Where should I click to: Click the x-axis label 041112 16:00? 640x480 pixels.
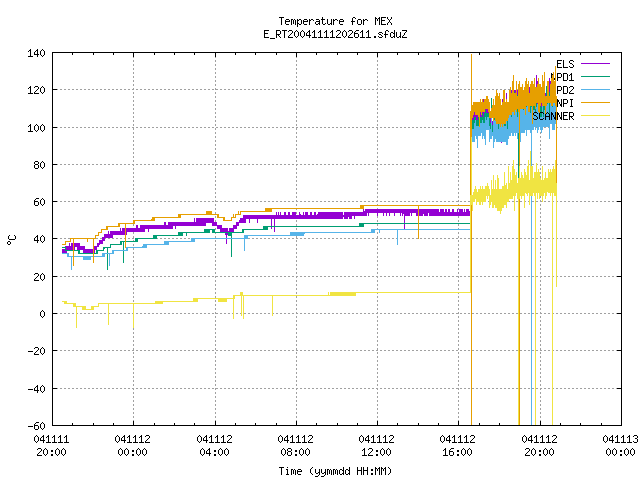(458, 446)
